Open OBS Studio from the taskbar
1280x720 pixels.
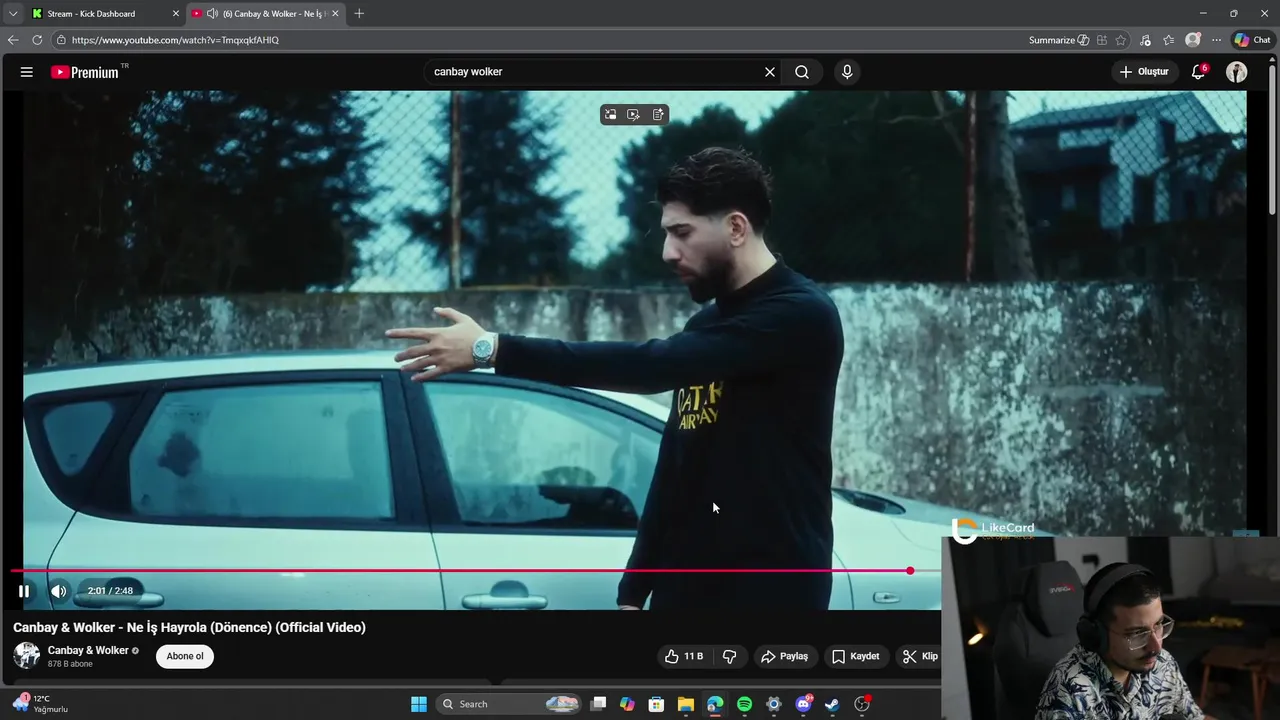862,704
